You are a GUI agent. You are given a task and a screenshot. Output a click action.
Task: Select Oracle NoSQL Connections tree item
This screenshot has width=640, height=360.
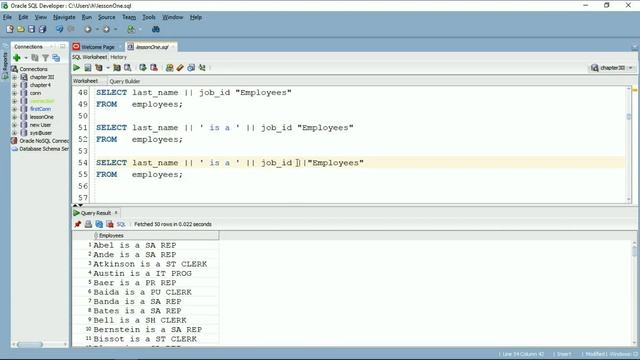40,141
